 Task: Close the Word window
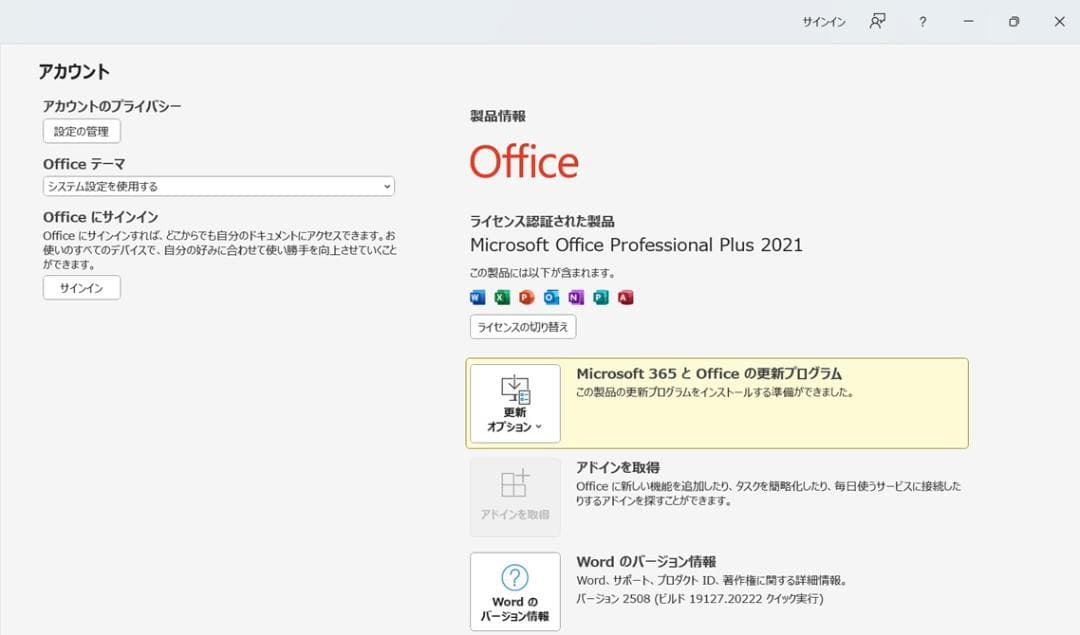pyautogui.click(x=1059, y=22)
